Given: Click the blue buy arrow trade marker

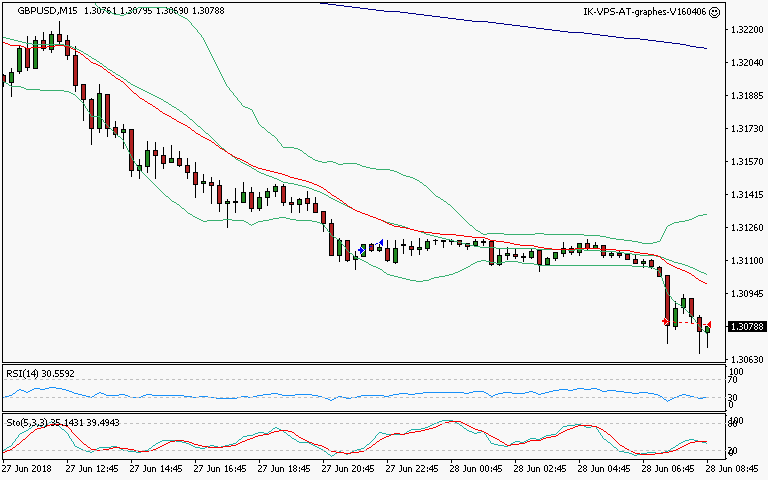Looking at the screenshot, I should coord(362,249).
